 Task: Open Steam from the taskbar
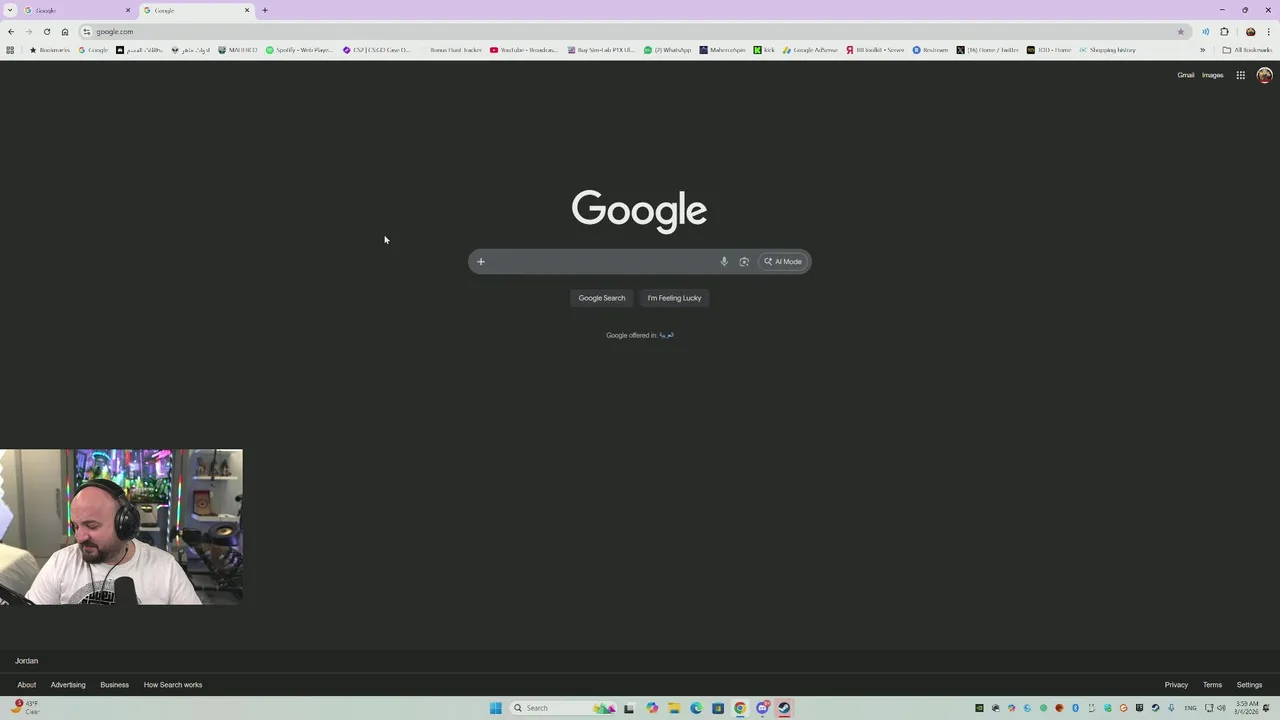click(784, 708)
